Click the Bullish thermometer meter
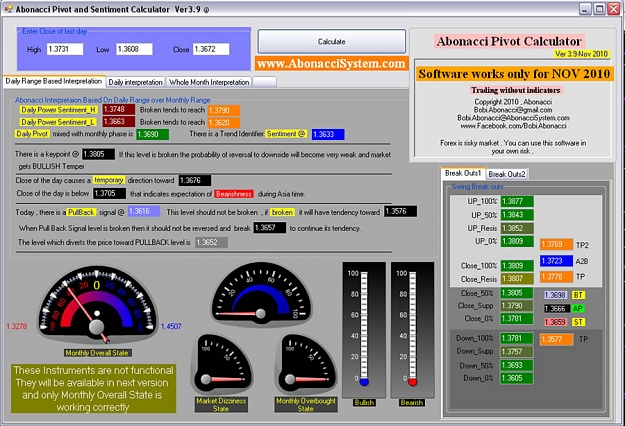 point(364,330)
